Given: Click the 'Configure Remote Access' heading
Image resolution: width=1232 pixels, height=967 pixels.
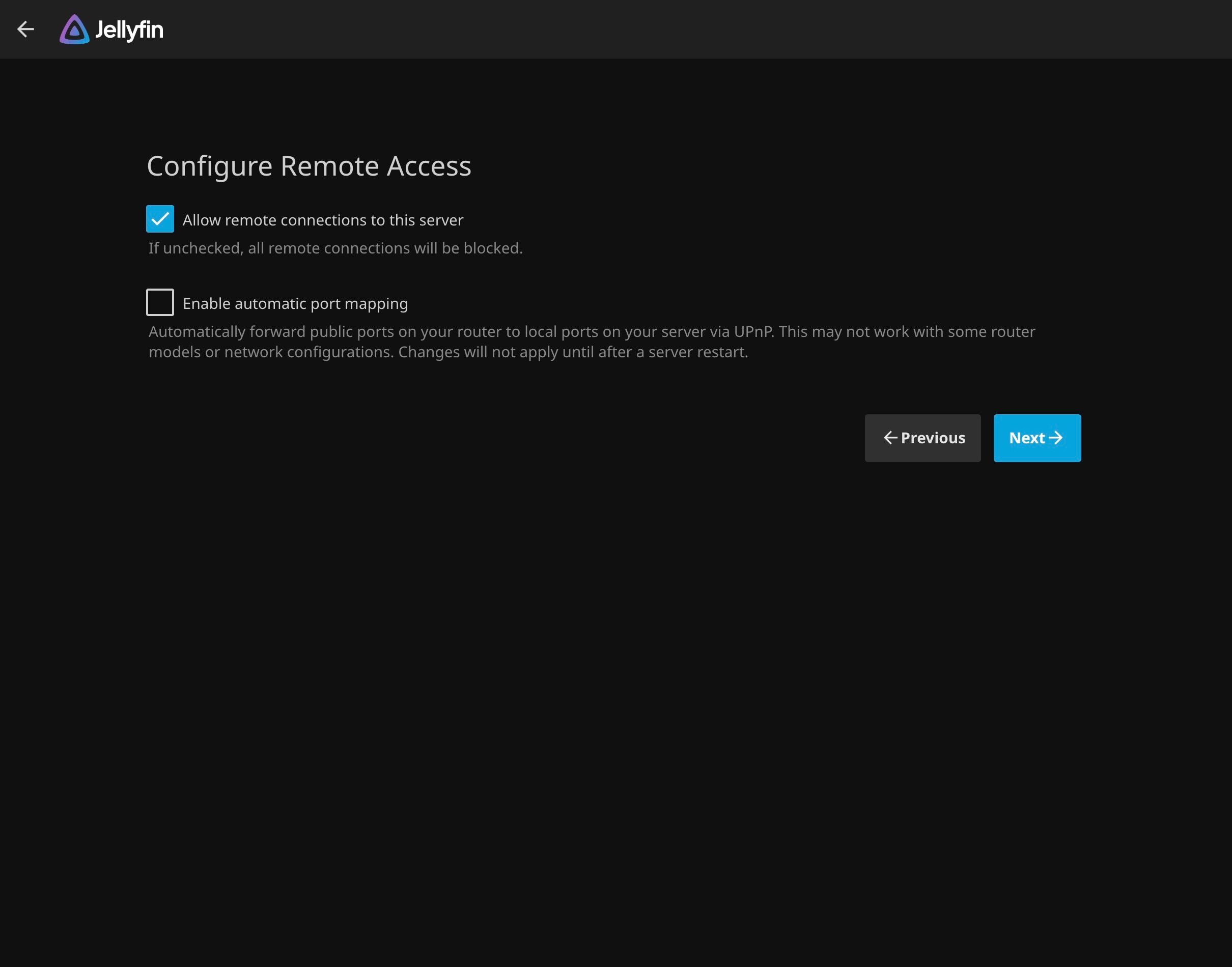Looking at the screenshot, I should click(x=309, y=166).
